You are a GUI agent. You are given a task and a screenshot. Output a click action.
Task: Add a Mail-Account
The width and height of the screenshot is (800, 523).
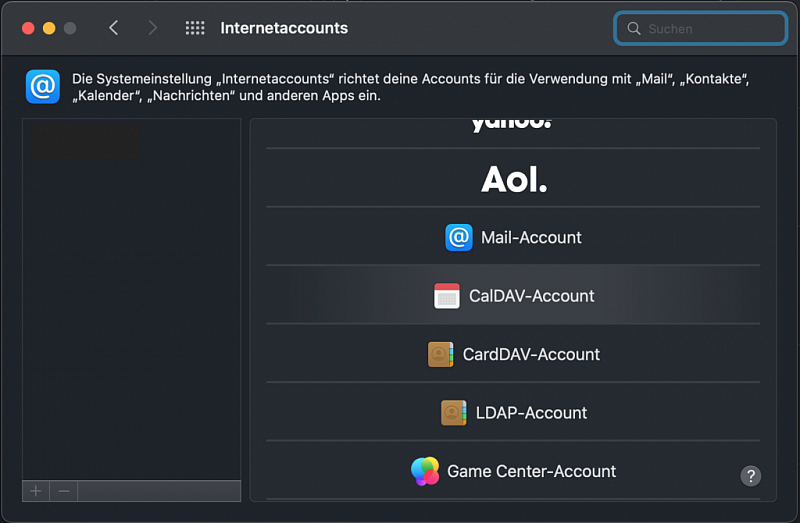(513, 237)
